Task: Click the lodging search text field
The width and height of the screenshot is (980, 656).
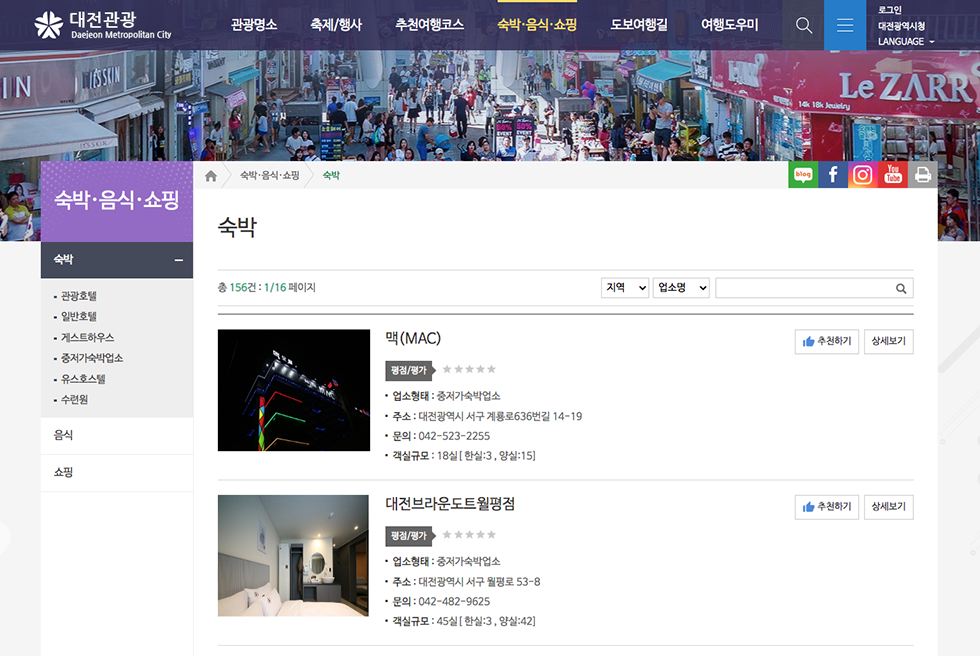Action: coord(803,288)
